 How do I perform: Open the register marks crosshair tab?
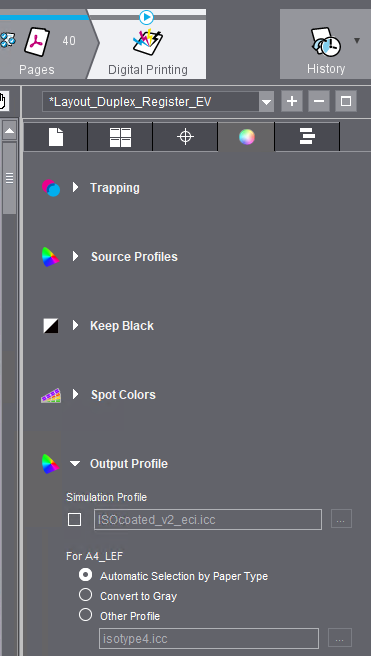coord(185,137)
